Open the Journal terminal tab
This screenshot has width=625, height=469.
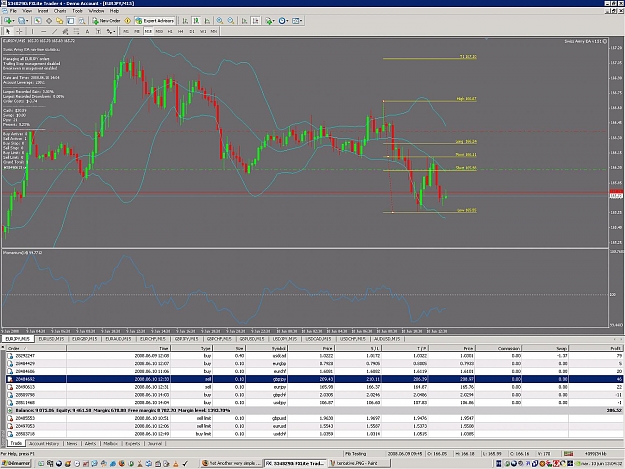[155, 443]
